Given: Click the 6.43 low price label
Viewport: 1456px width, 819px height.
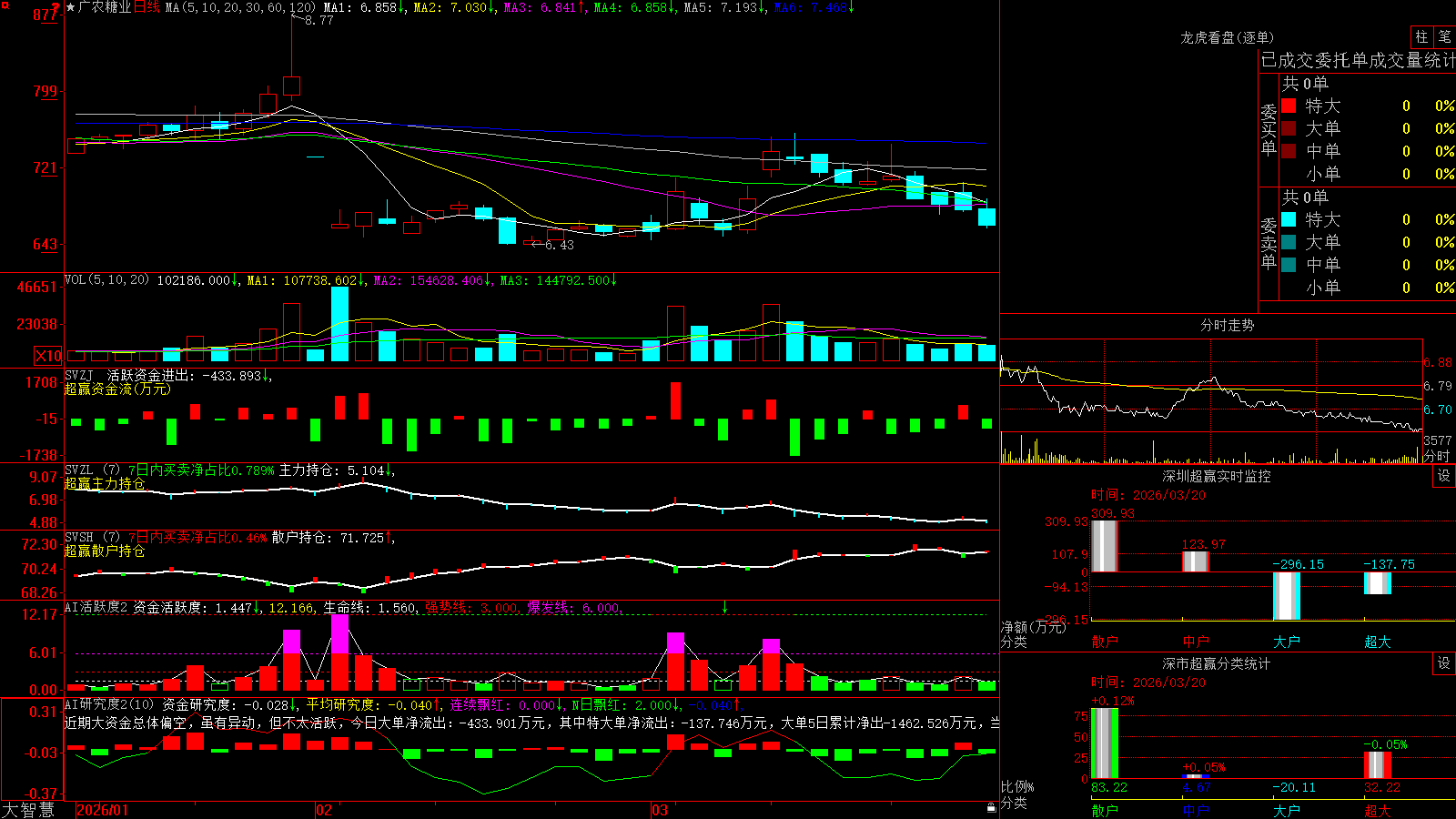Looking at the screenshot, I should point(560,245).
